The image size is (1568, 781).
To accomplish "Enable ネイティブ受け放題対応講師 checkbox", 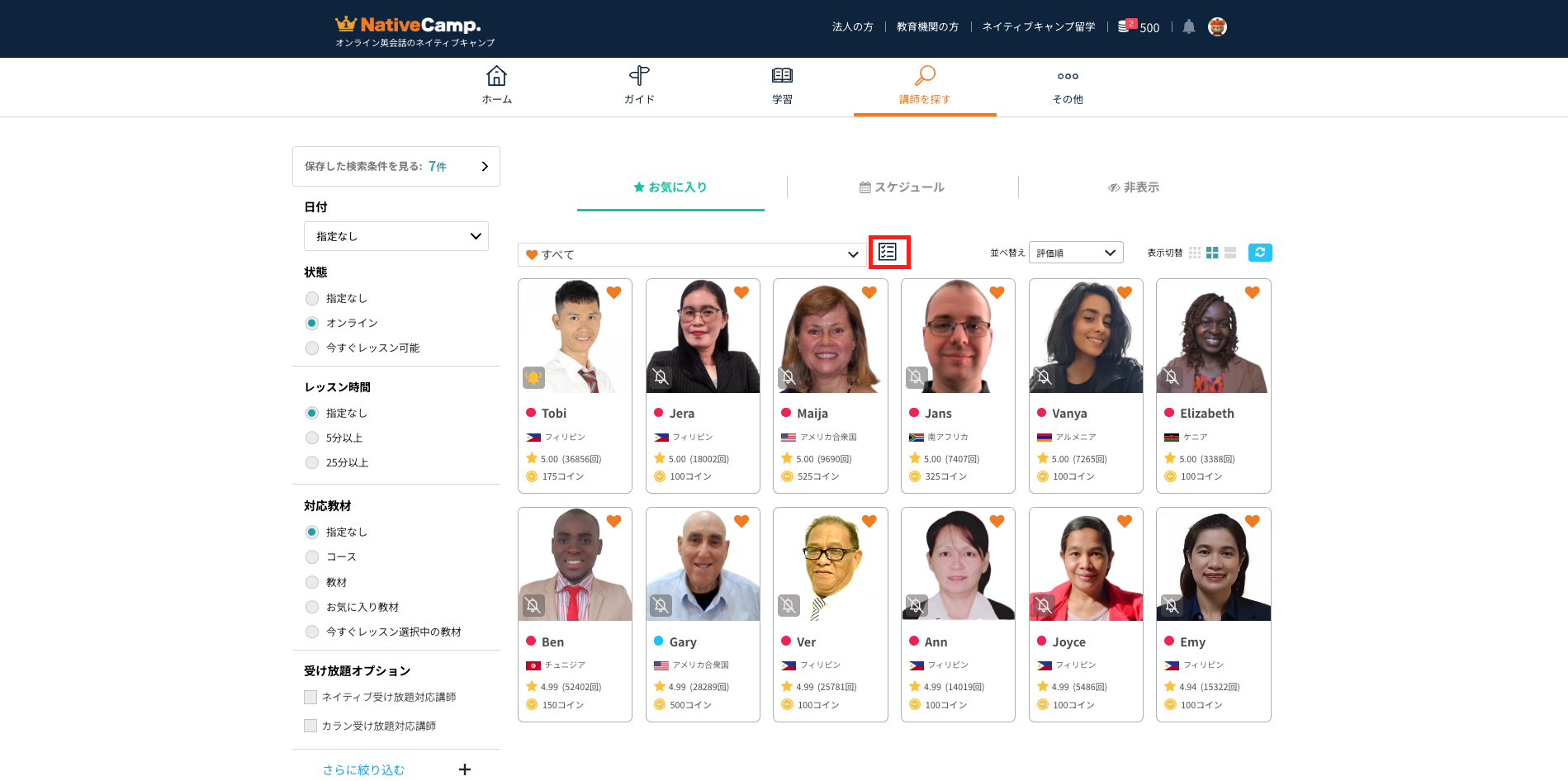I will [x=310, y=698].
